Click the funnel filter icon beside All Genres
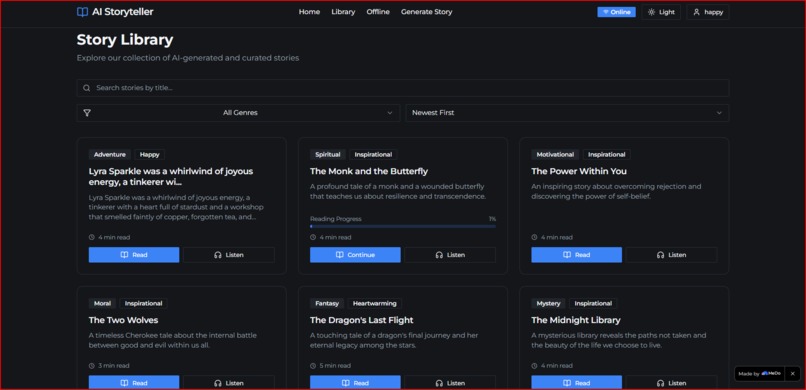Image resolution: width=806 pixels, height=390 pixels. tap(87, 113)
